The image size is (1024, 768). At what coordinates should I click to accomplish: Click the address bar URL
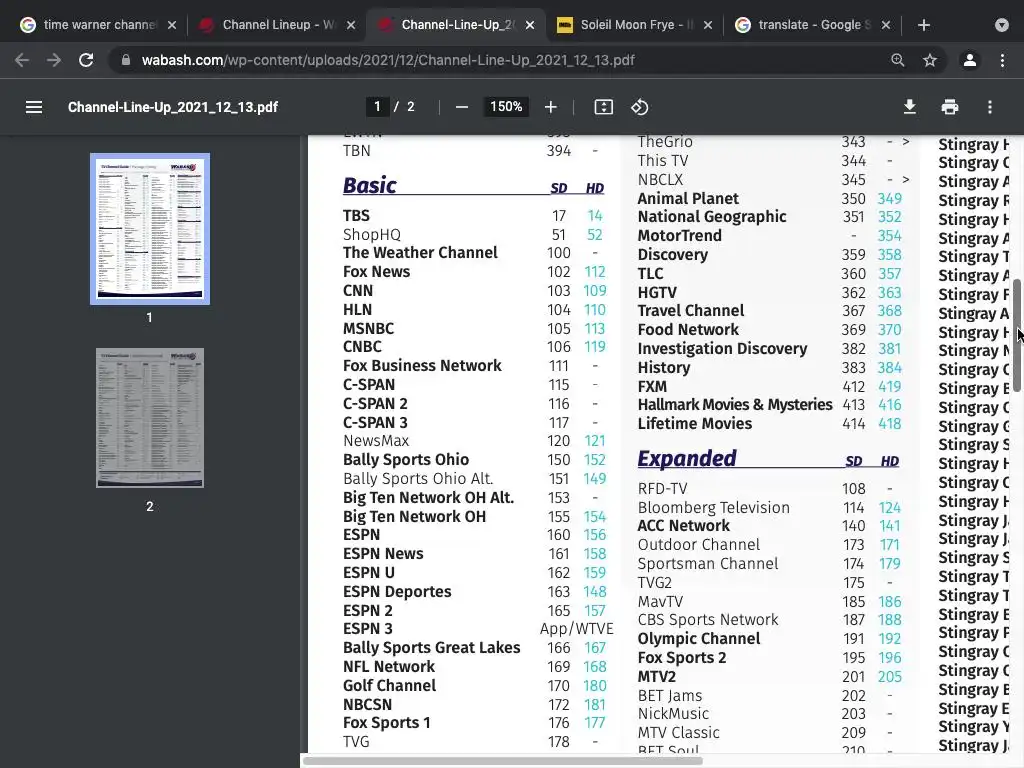(388, 60)
